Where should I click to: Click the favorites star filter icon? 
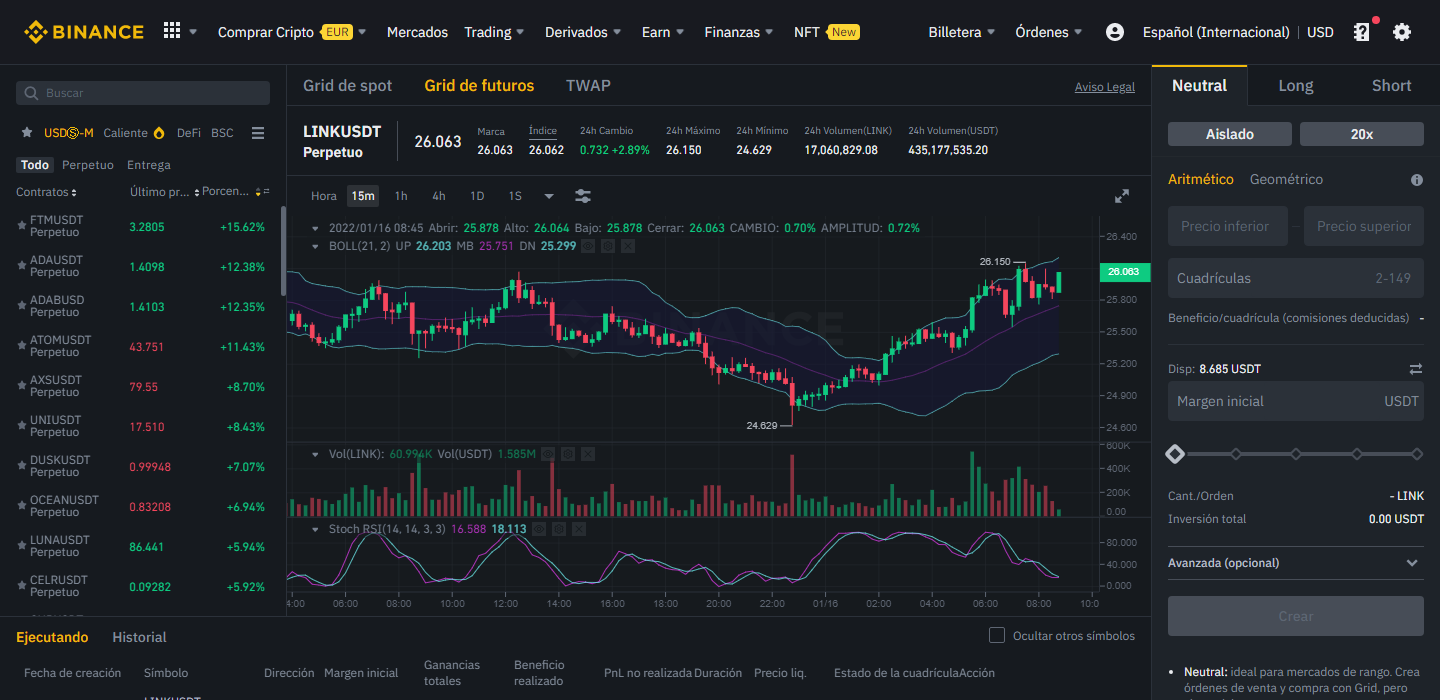coord(27,132)
